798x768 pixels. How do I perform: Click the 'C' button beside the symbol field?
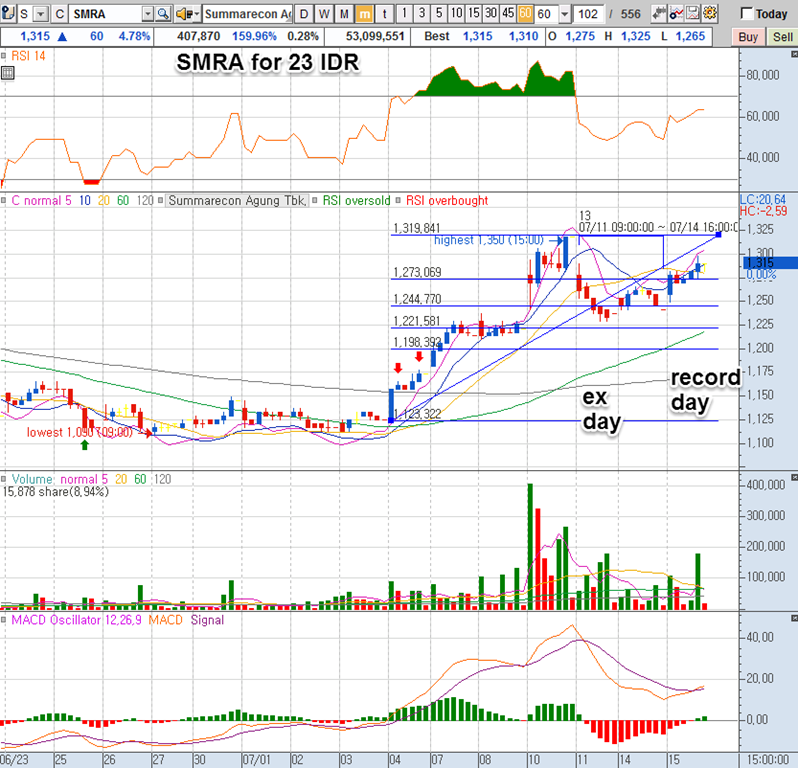click(59, 14)
